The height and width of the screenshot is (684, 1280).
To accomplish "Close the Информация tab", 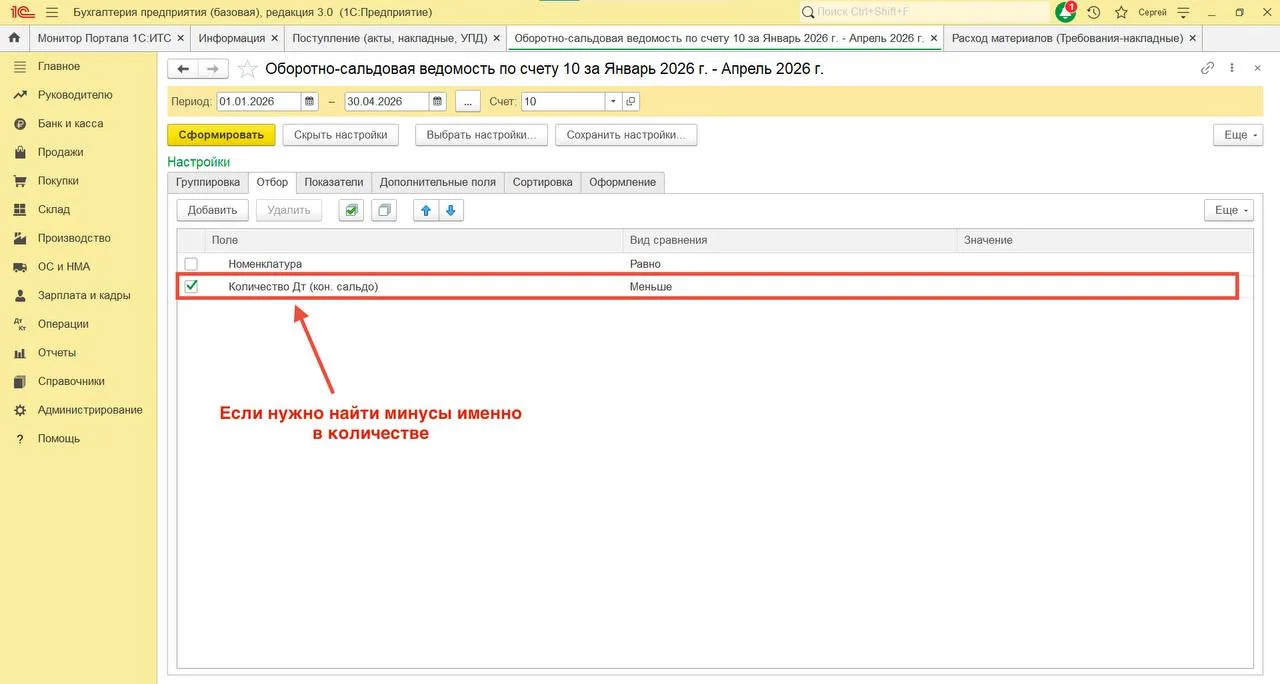I will pyautogui.click(x=274, y=38).
